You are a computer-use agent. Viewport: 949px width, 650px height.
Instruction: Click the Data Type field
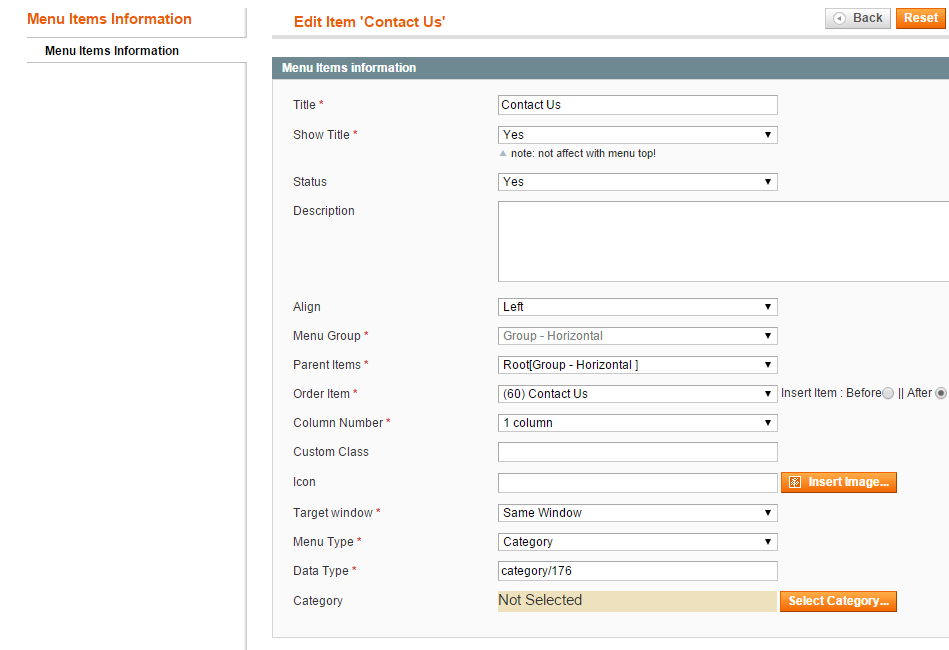click(x=637, y=571)
